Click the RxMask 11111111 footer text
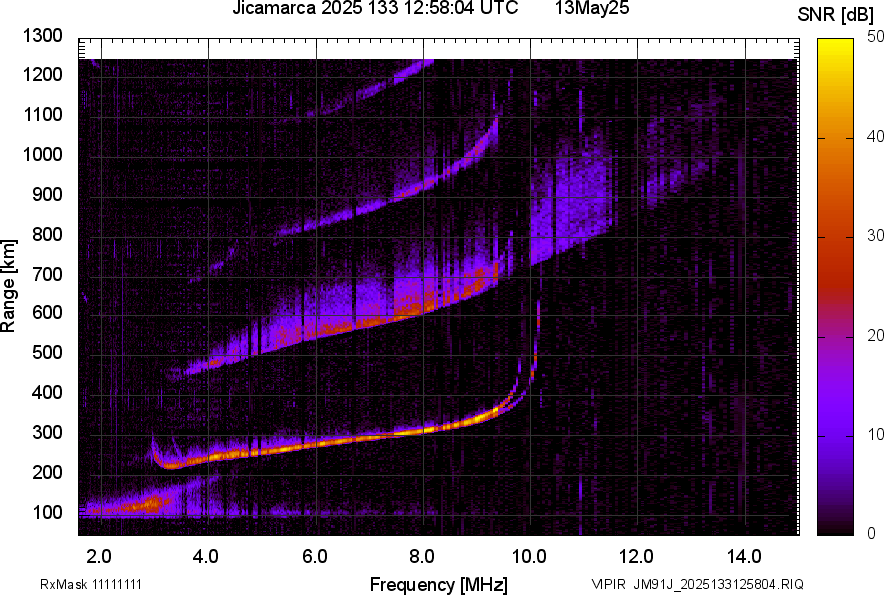884x595 pixels. 91,584
